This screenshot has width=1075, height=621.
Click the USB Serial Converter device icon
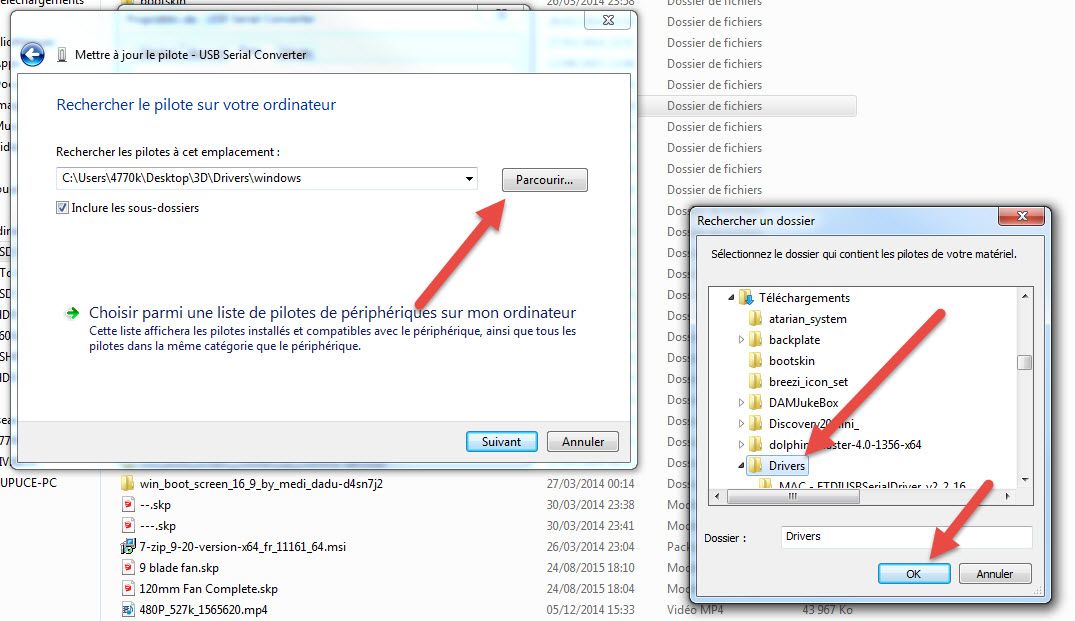pos(62,55)
